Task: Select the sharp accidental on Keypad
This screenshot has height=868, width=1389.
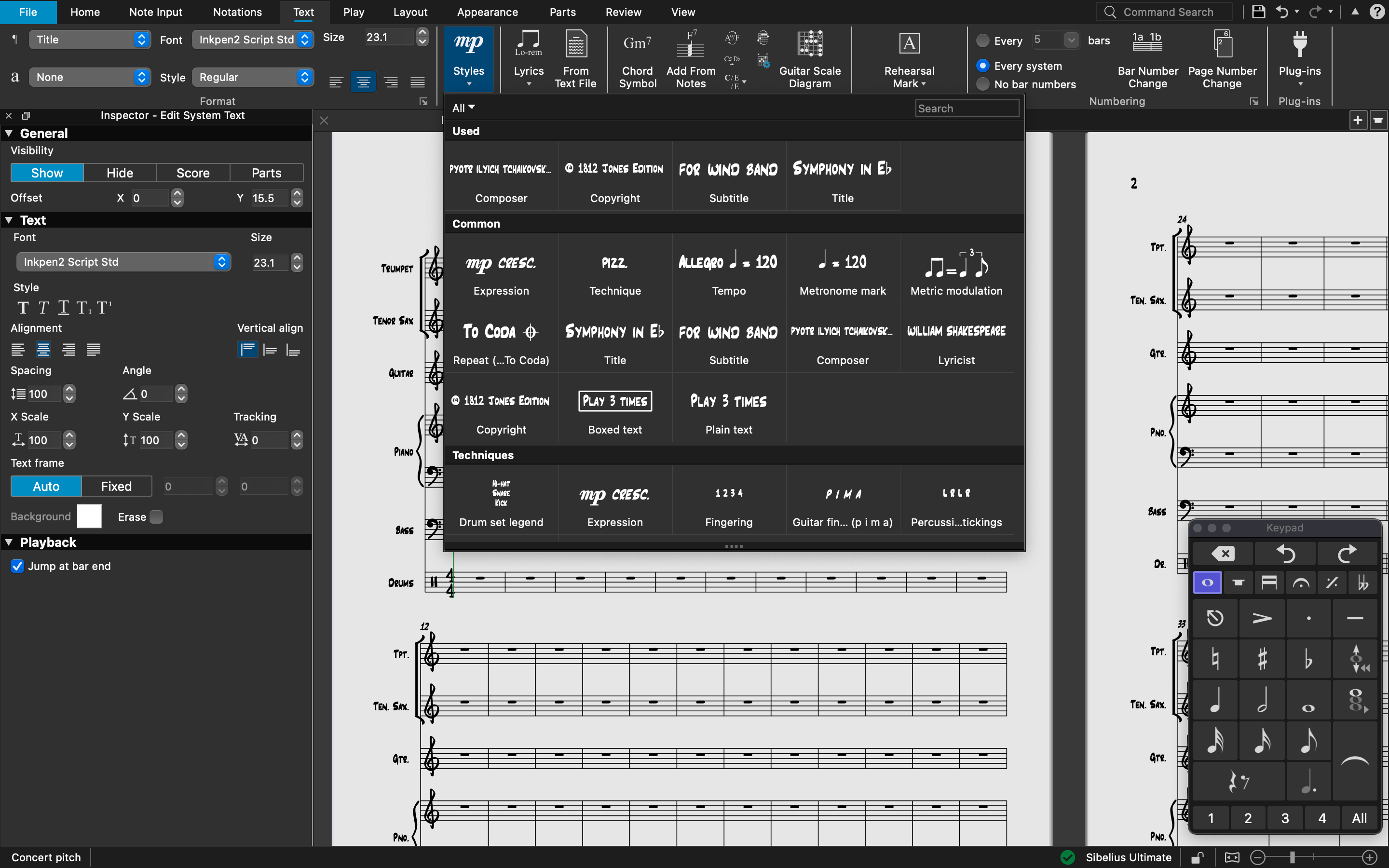Action: (1262, 659)
